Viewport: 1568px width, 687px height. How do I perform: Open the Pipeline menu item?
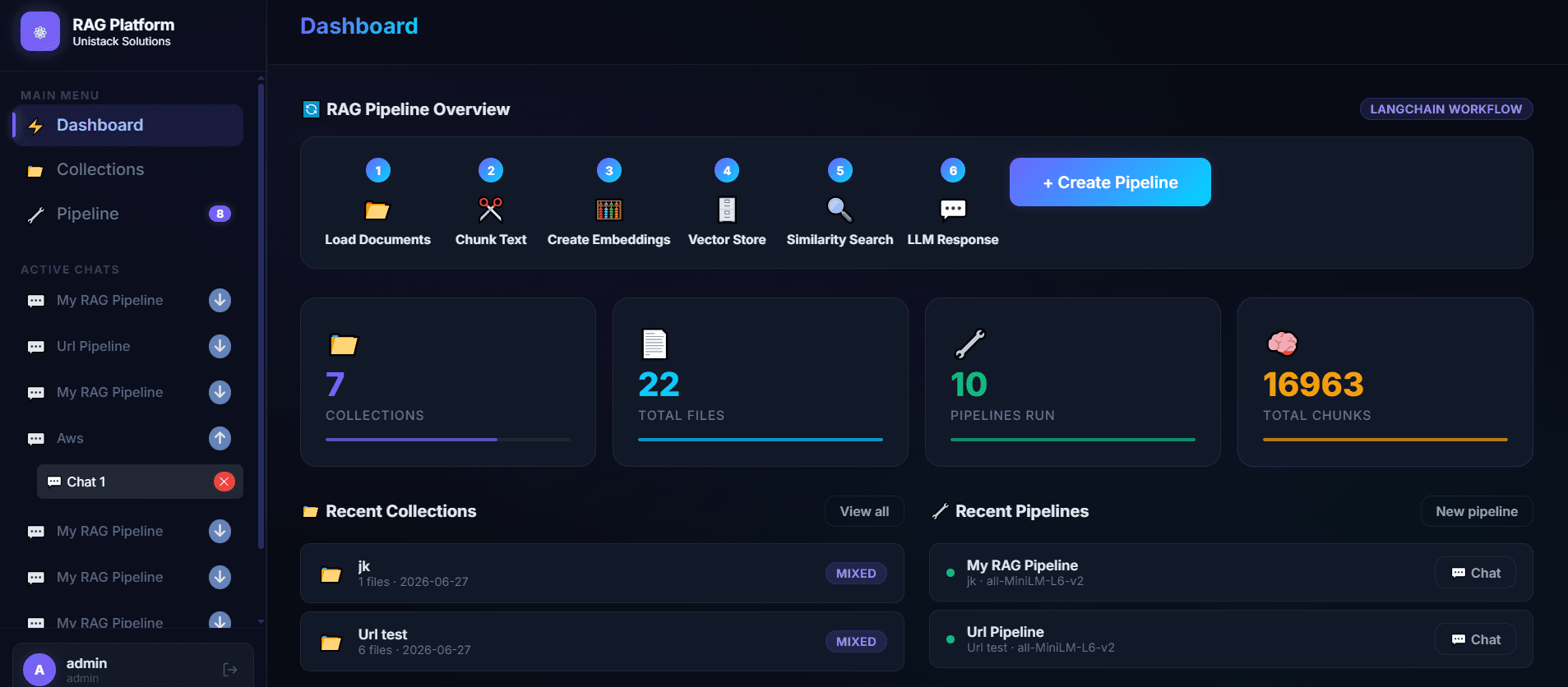(128, 214)
